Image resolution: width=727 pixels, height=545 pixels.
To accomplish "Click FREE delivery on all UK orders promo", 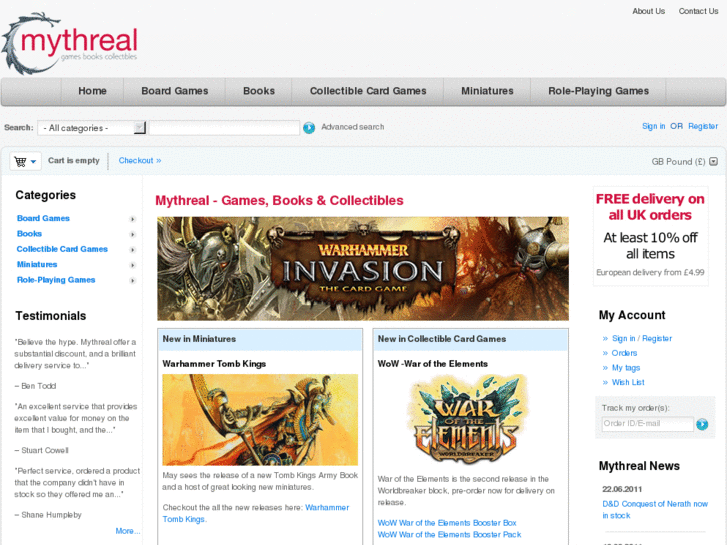I will tap(650, 207).
